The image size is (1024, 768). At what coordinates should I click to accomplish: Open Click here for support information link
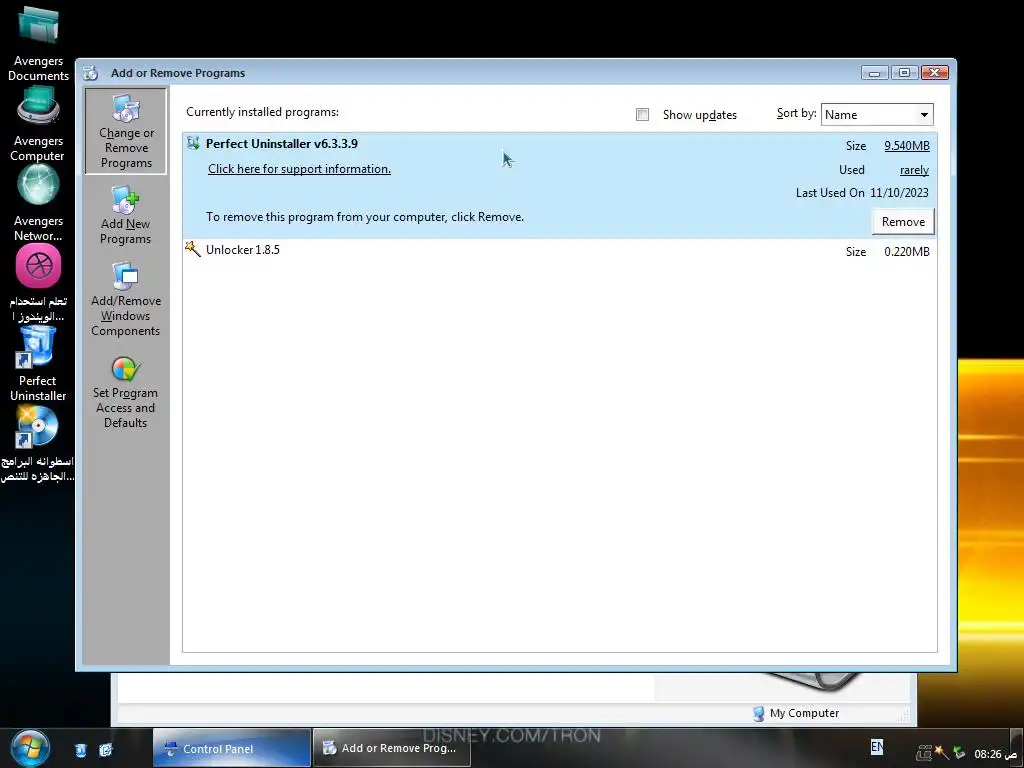[x=299, y=168]
